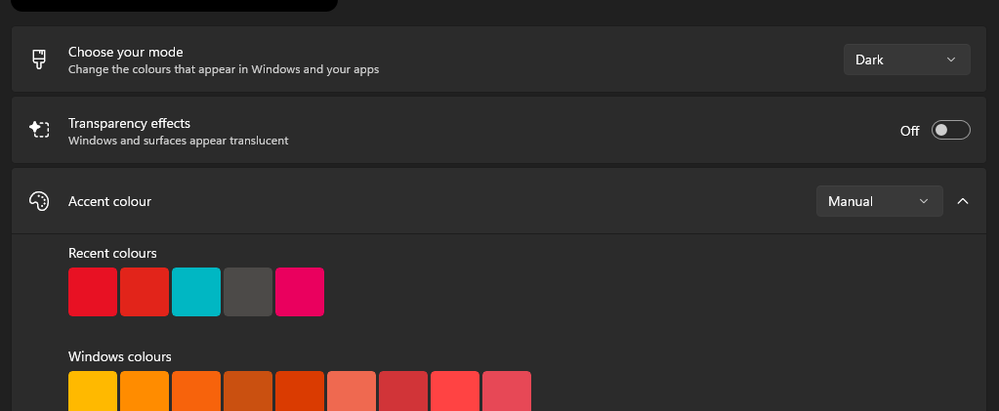Pick the dark red-orange fifth Windows colour
The width and height of the screenshot is (999, 411).
click(299, 391)
